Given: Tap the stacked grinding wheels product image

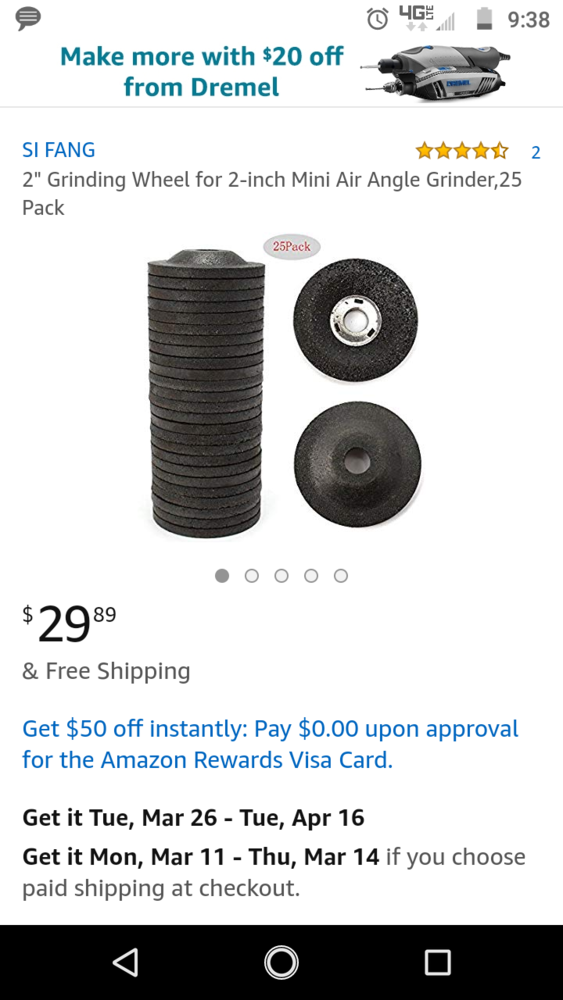Looking at the screenshot, I should (206, 393).
